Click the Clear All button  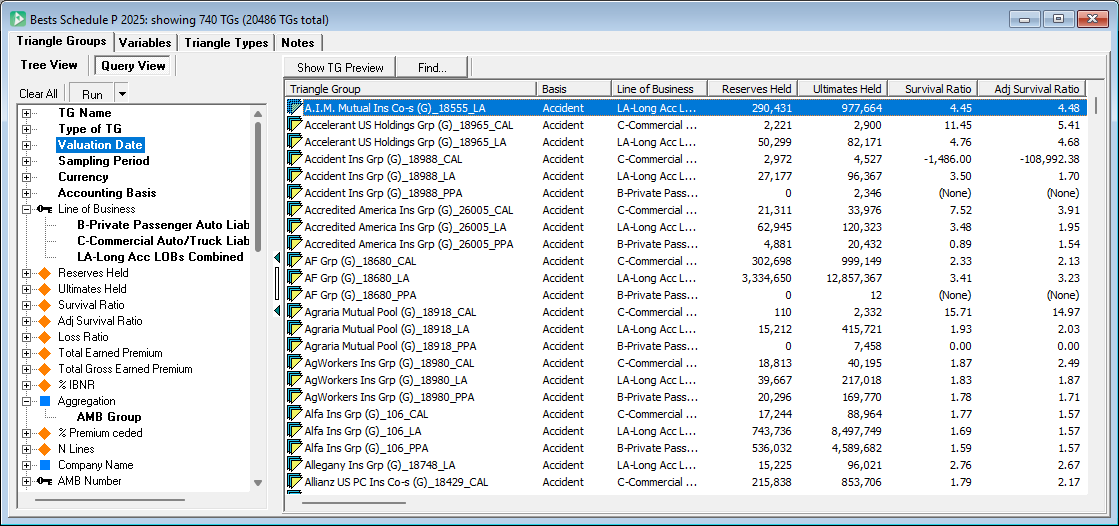click(x=39, y=93)
